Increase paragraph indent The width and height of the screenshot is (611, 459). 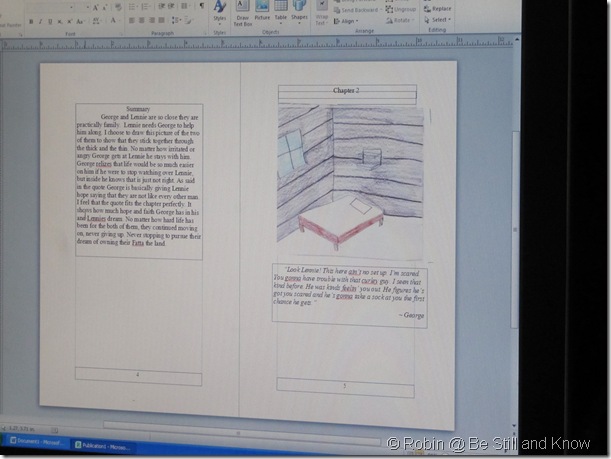point(171,6)
